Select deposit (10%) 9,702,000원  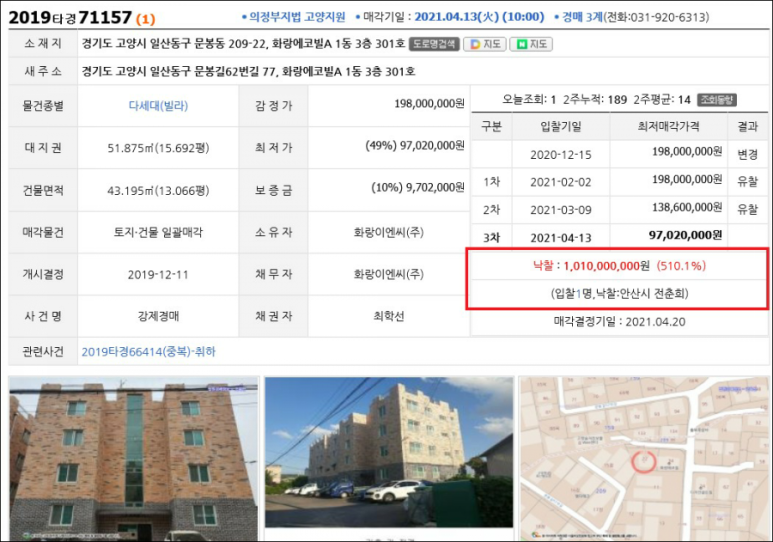pos(418,188)
